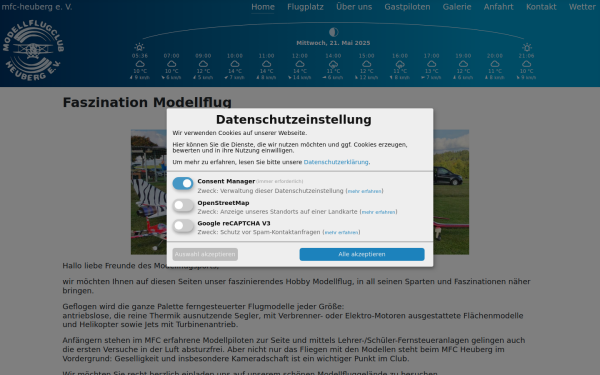Click the cloud icon under 17:00
Viewport: 600px width, 375px height.
click(x=432, y=64)
